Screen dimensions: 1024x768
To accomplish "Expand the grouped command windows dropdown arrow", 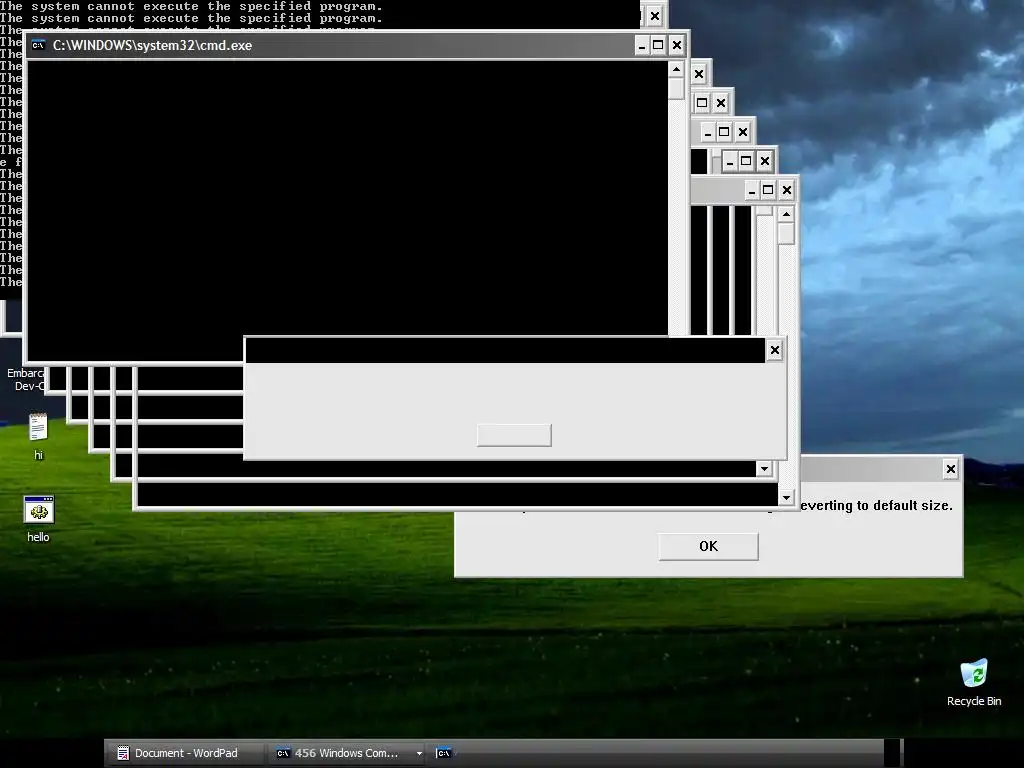I will (x=419, y=753).
